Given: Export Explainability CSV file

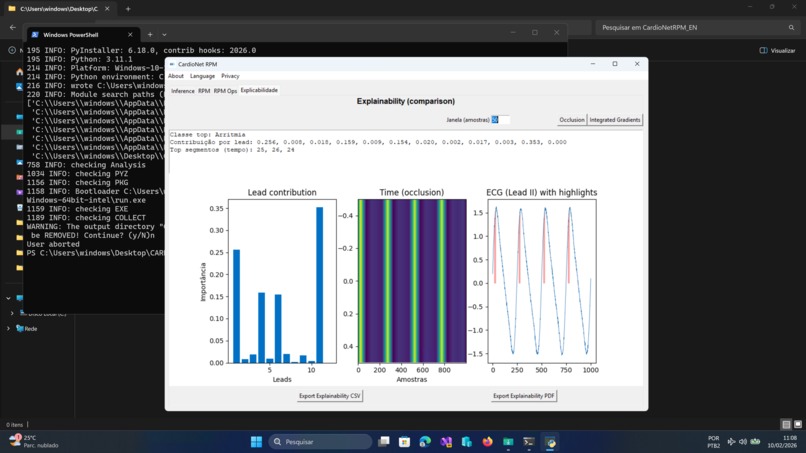Looking at the screenshot, I should pos(329,396).
